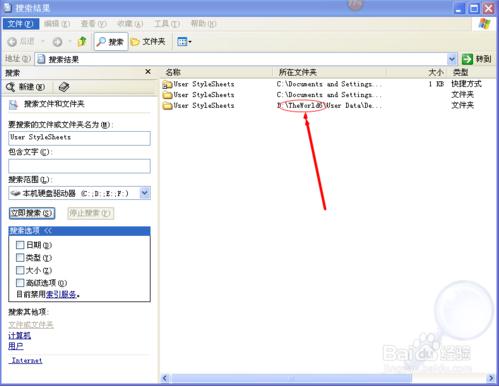Click the containing text (包含文字) field

point(79,166)
